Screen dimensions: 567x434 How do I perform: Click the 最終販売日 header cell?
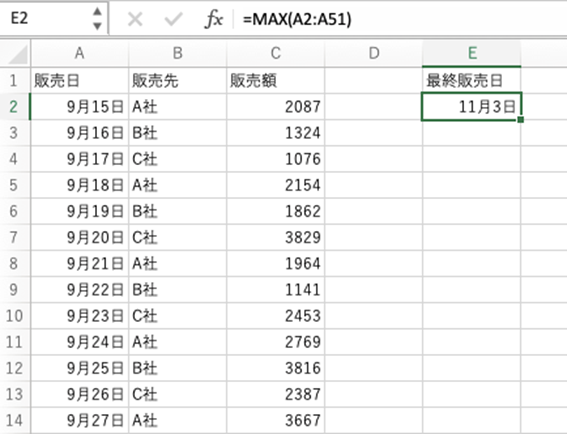472,81
